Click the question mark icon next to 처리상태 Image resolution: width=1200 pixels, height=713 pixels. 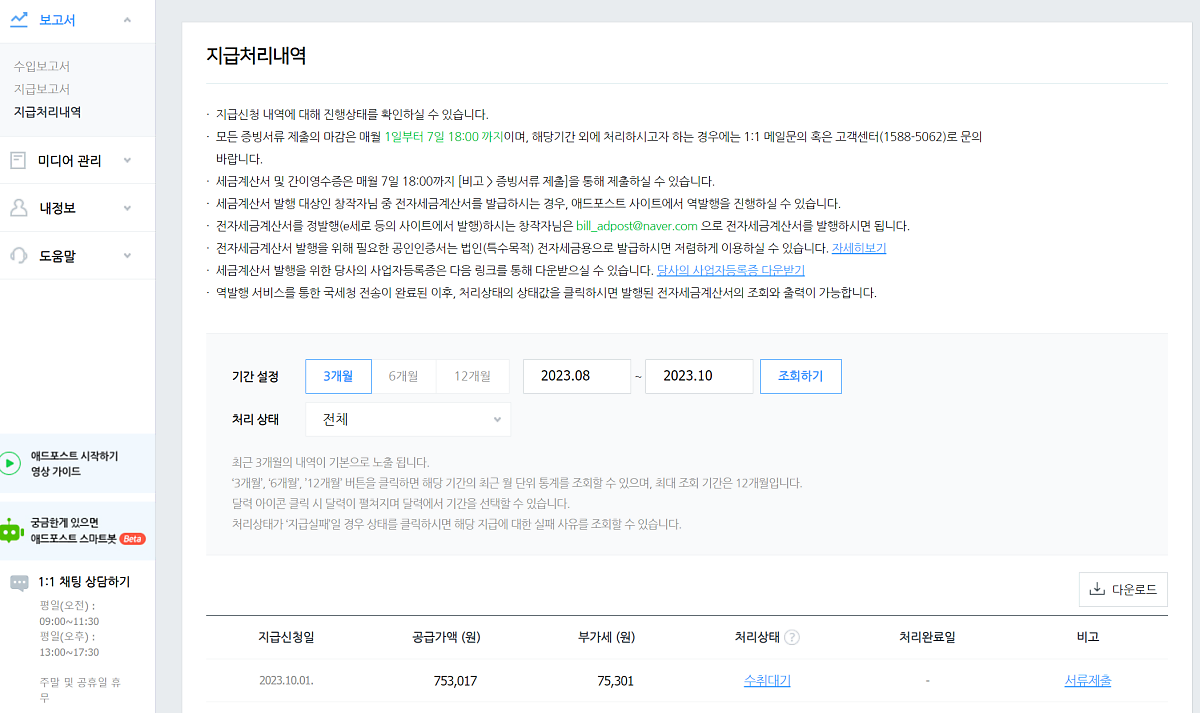tap(792, 637)
